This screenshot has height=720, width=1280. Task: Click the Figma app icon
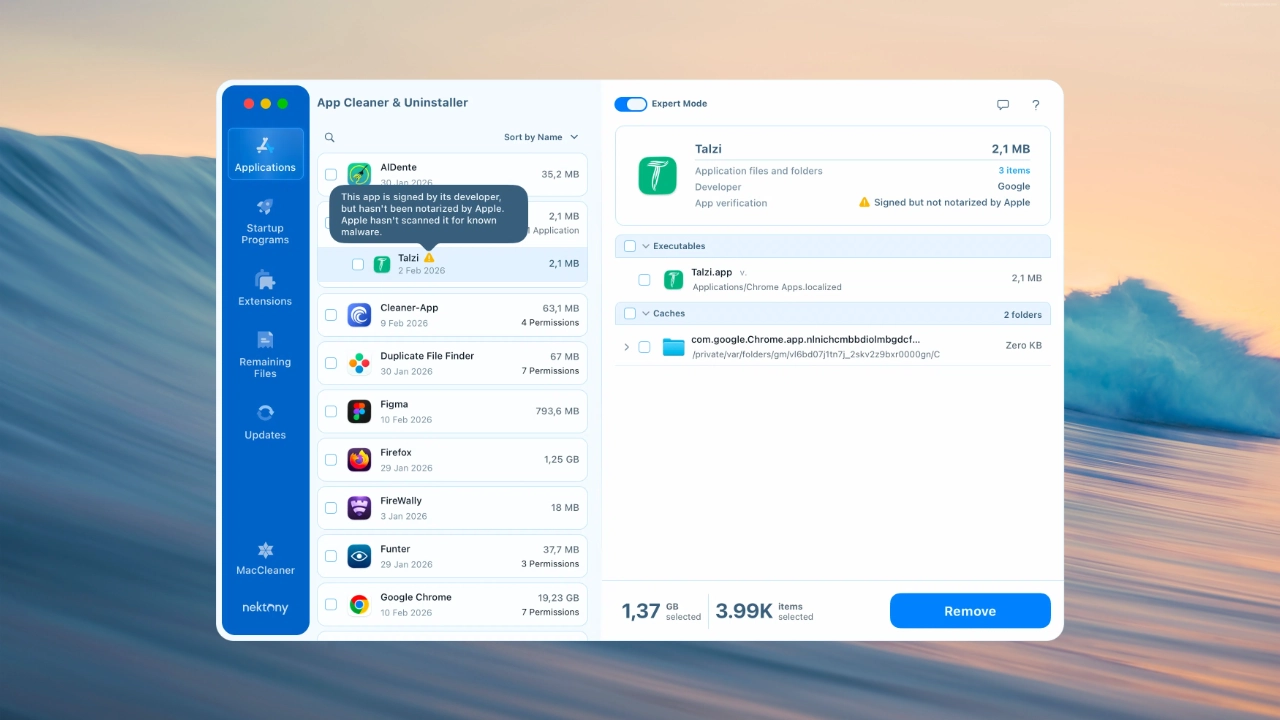click(359, 411)
